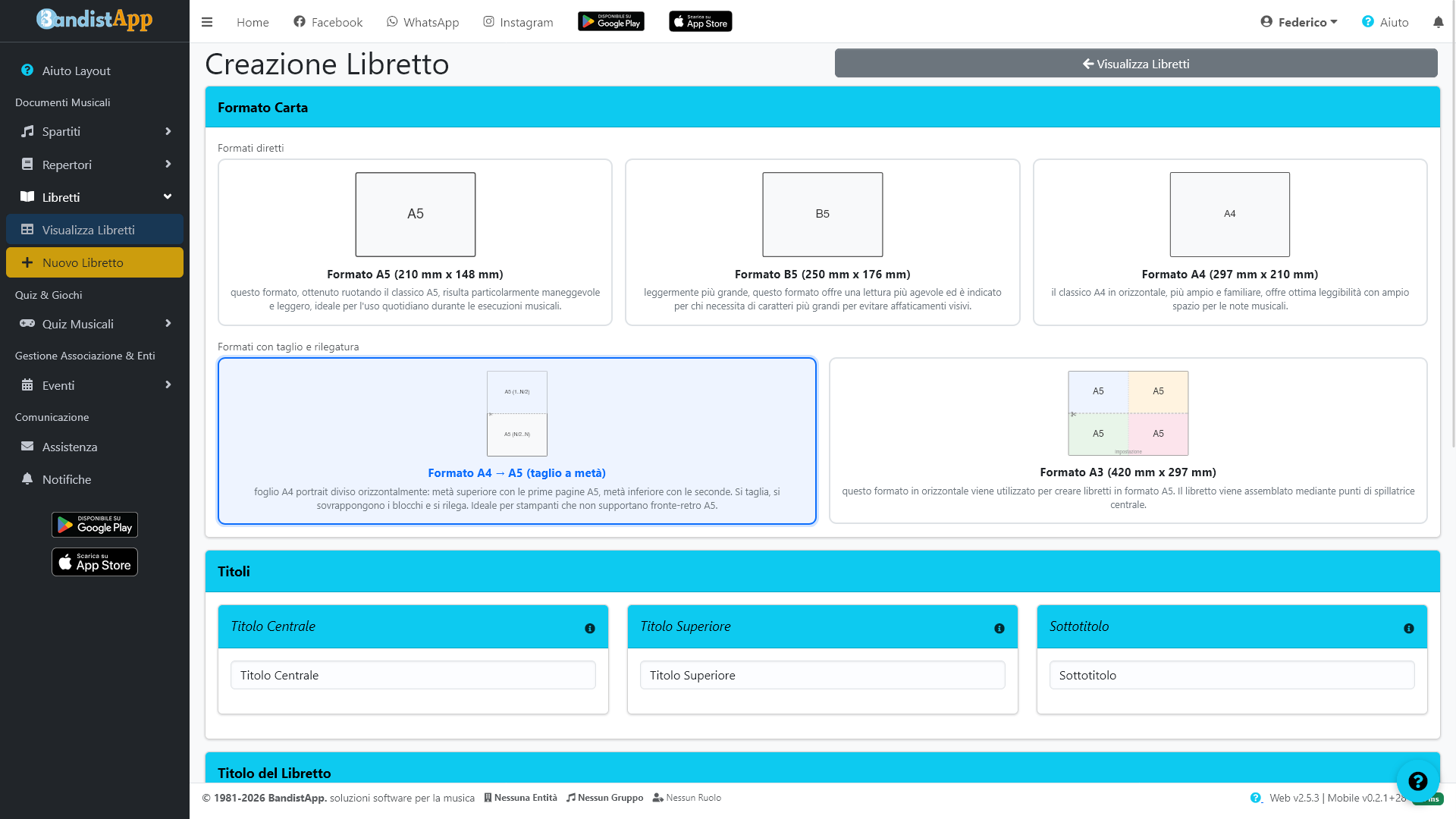
Task: Click the Assistenza envelope icon
Action: click(x=27, y=447)
